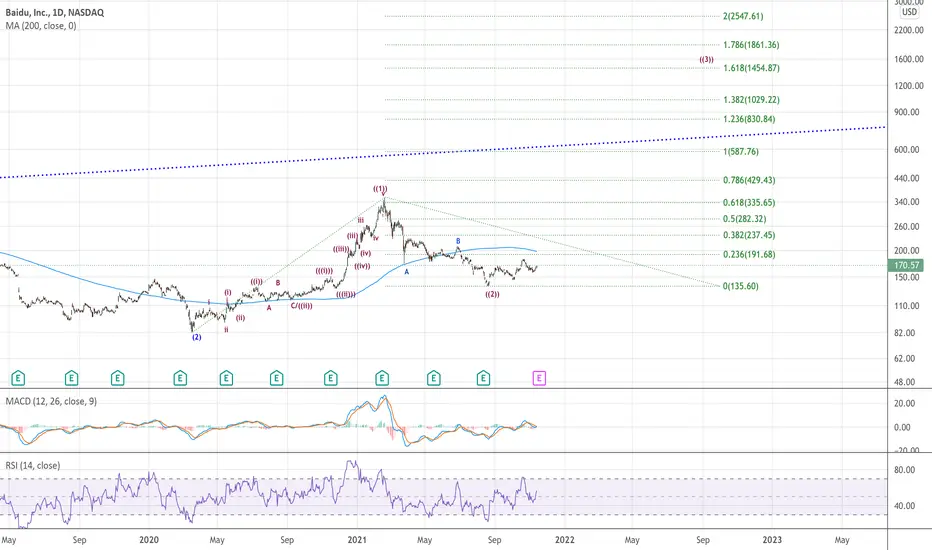Select the earnings marker for May 2020
This screenshot has height=550, width=932.
[226, 378]
